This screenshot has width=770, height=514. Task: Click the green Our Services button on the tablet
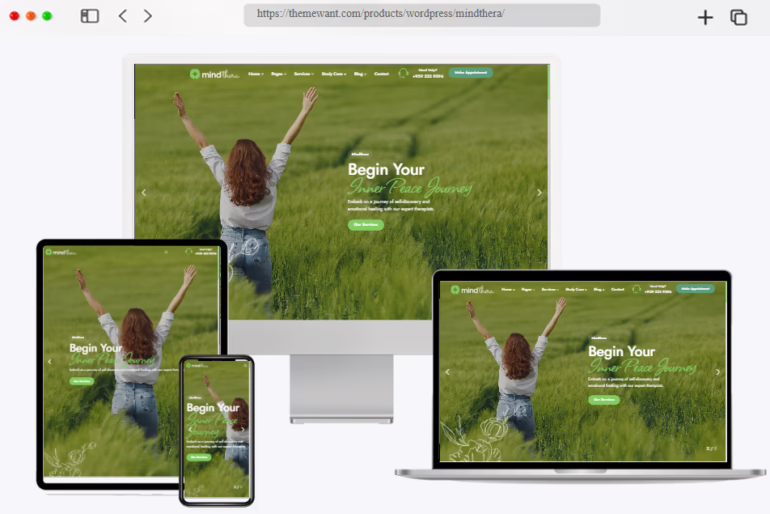click(82, 381)
